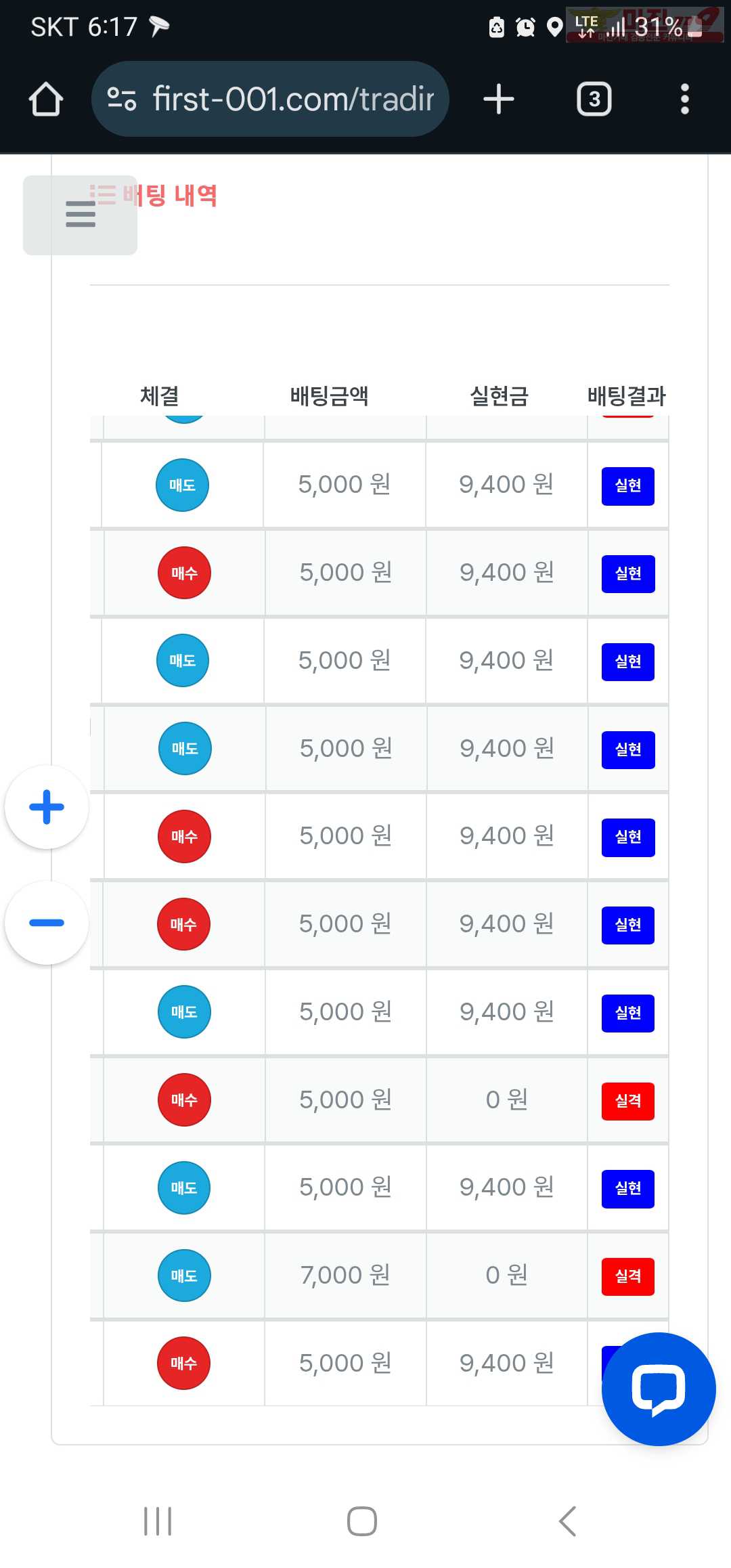Tap the Android recent apps button
This screenshot has height=1568, width=731.
[158, 1521]
